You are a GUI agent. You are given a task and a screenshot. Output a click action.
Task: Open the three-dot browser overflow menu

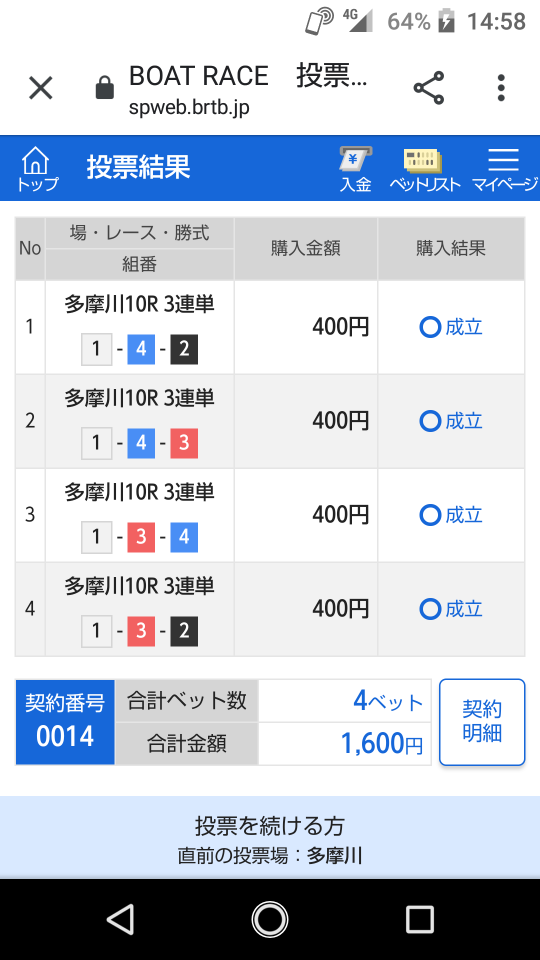[x=501, y=88]
